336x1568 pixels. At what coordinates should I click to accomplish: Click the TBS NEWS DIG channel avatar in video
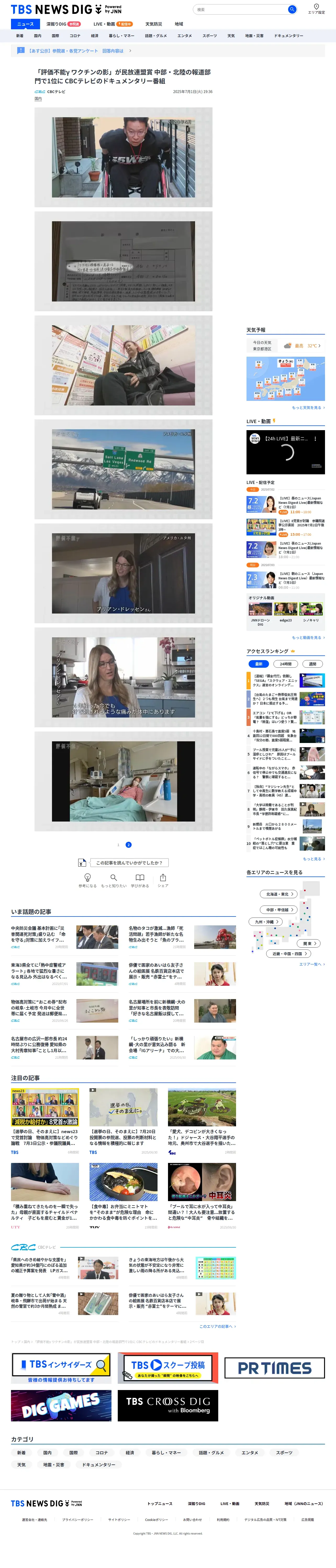255,438
